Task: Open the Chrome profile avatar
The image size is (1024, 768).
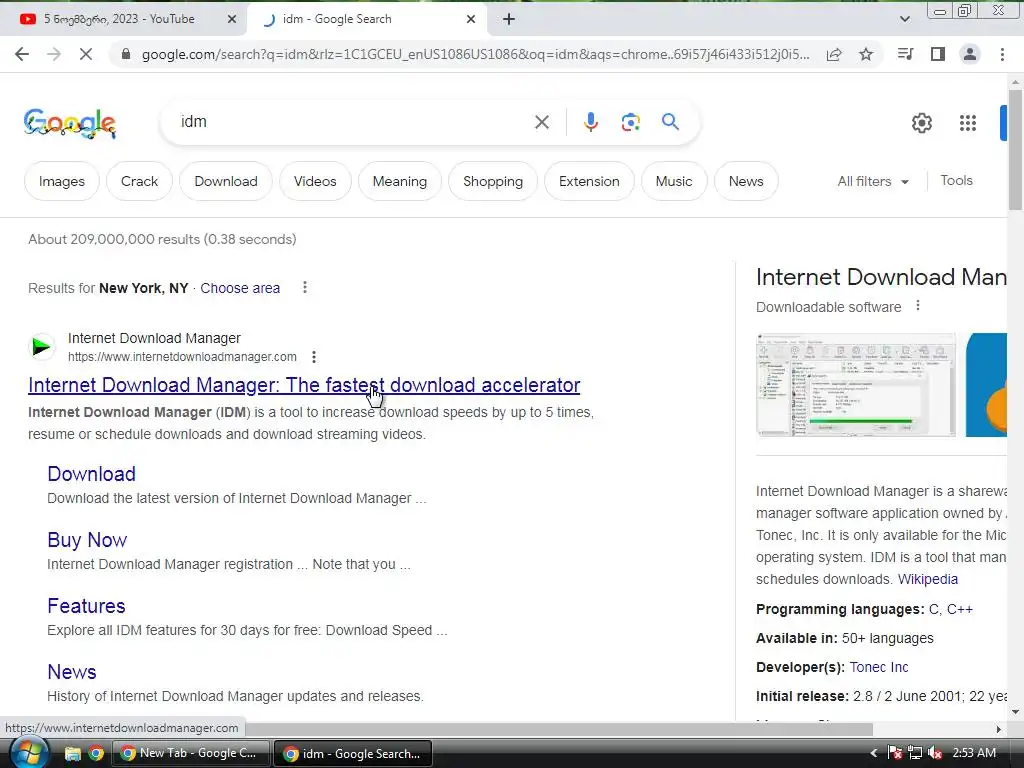Action: pyautogui.click(x=970, y=54)
